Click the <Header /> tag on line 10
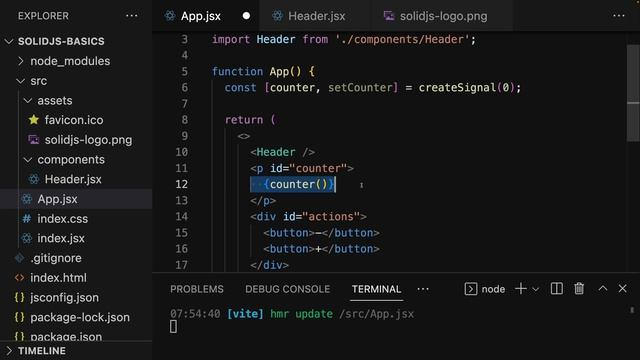The height and width of the screenshot is (360, 640). (282, 152)
